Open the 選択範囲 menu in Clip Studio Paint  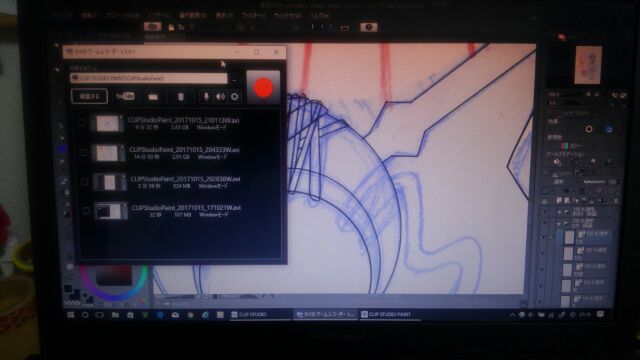[192, 16]
